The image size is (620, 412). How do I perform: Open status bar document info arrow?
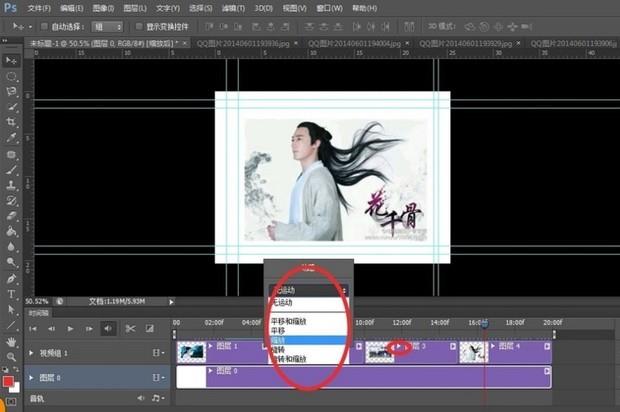tap(171, 302)
